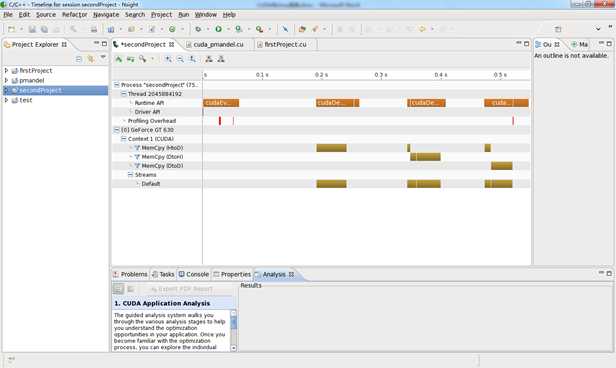Click the 1. CUDA Application Analysis heading

click(x=162, y=304)
